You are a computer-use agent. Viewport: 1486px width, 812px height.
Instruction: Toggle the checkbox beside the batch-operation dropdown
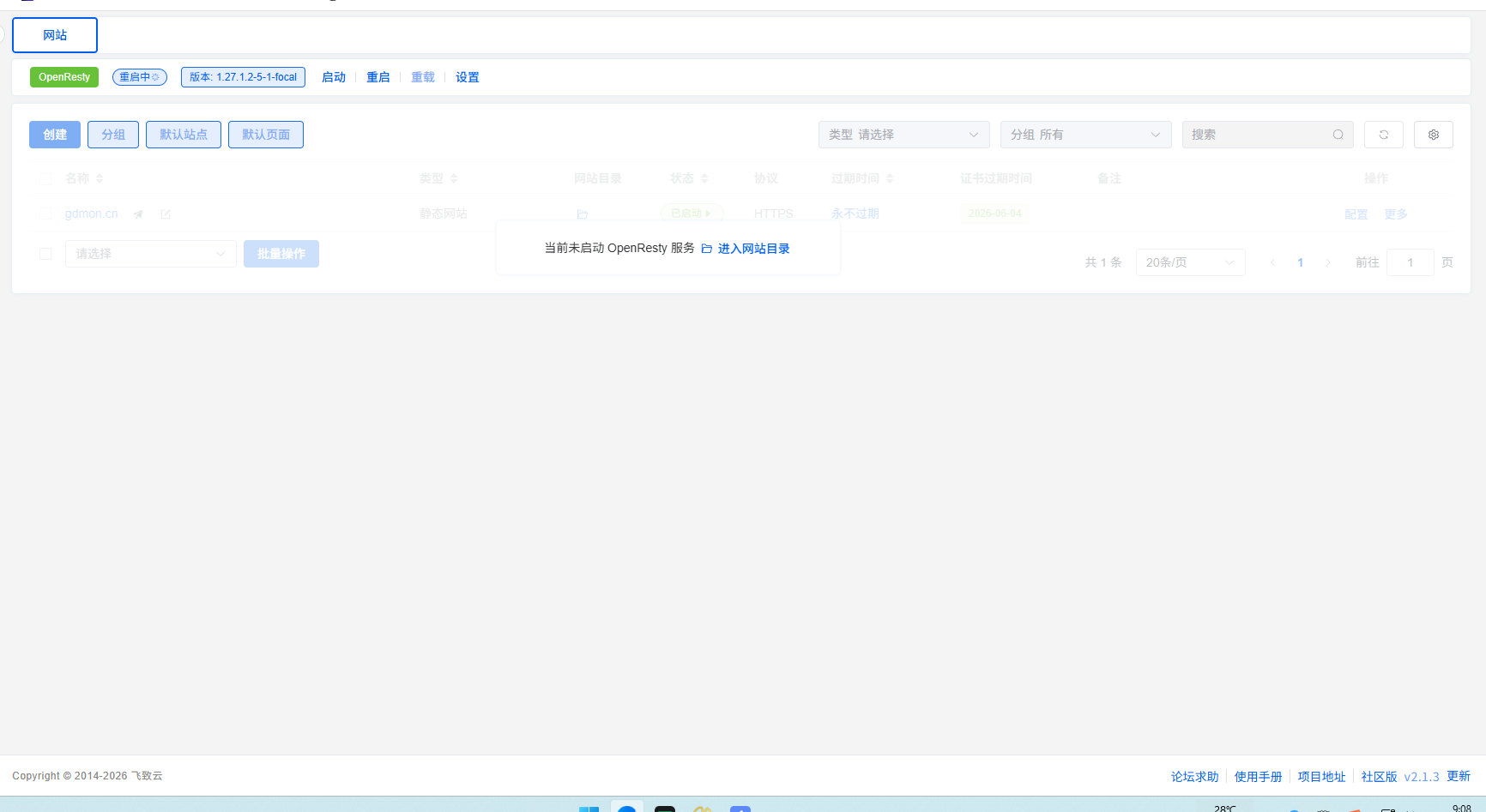tap(45, 254)
